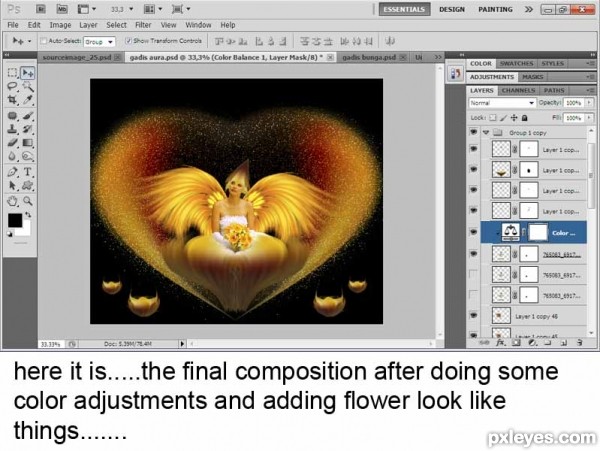The image size is (600, 451).
Task: Select the Color Balance layer mask thumbnail
Action: tap(538, 232)
